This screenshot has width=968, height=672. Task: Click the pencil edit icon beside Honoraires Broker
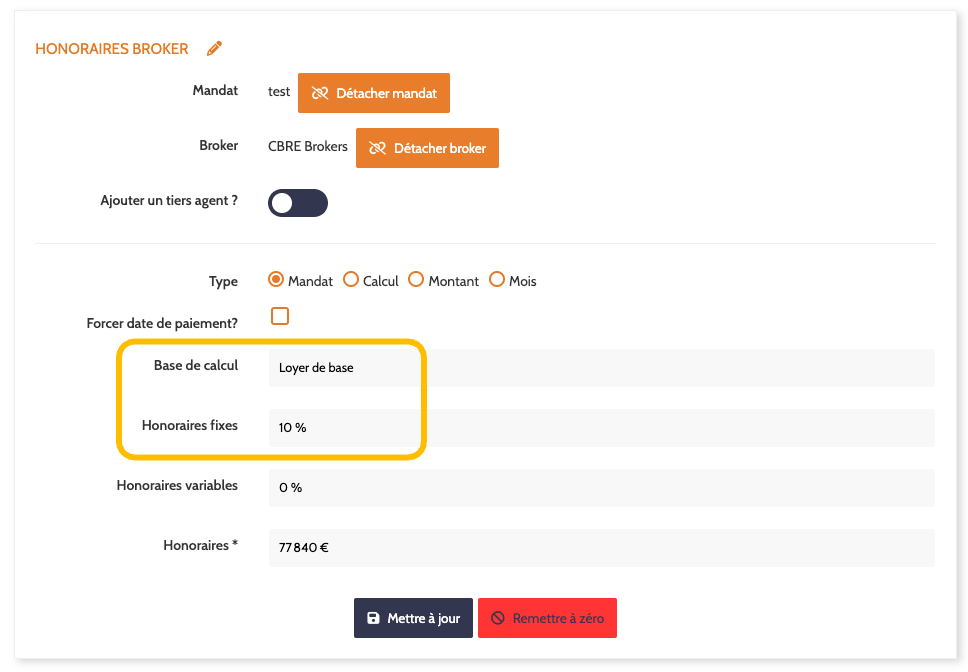pos(214,48)
